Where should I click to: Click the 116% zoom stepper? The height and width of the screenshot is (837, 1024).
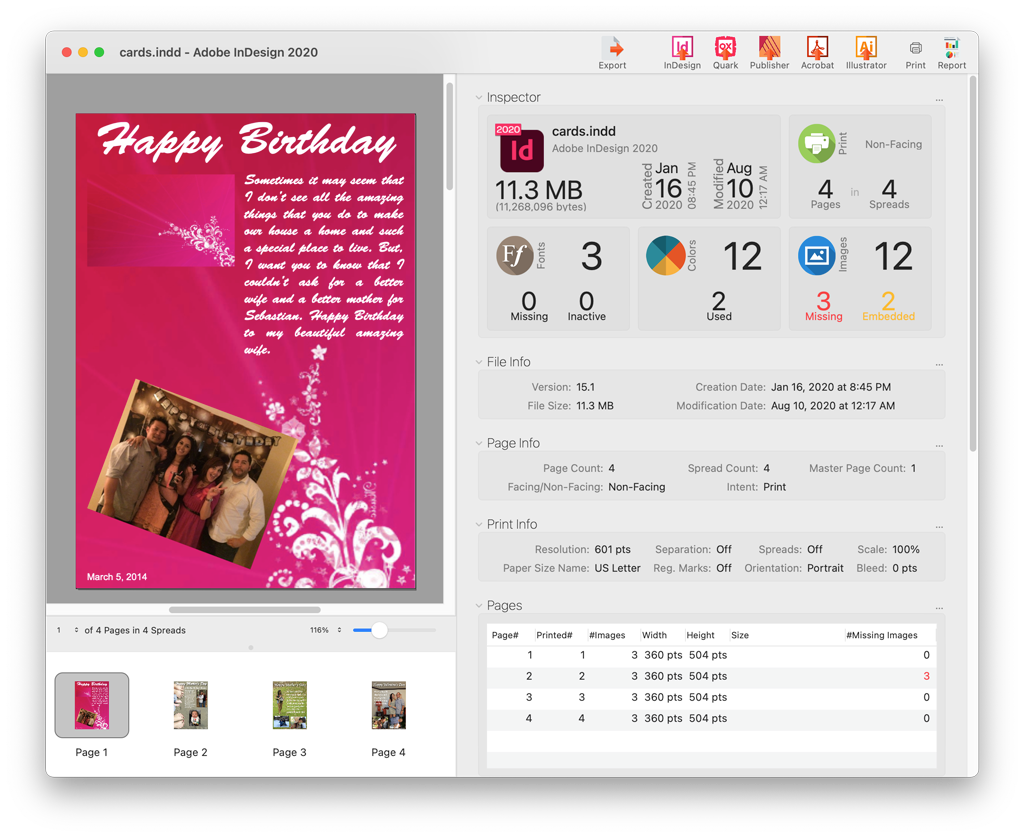339,630
